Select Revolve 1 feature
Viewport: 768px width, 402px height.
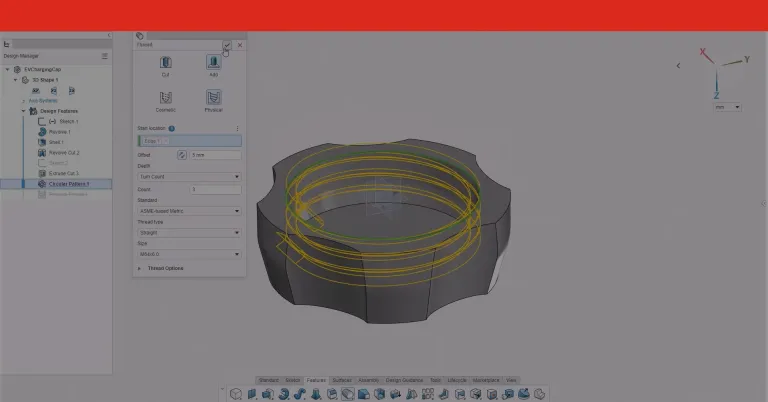pos(60,132)
